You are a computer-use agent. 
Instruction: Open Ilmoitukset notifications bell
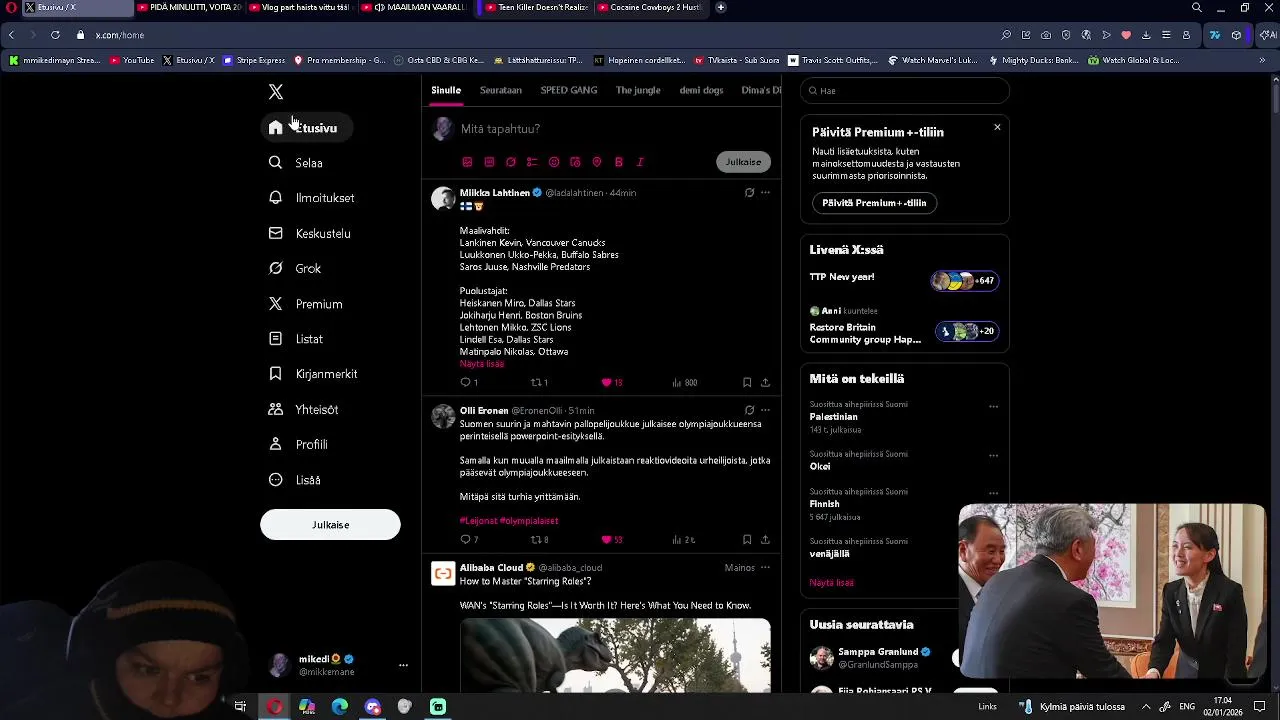311,198
